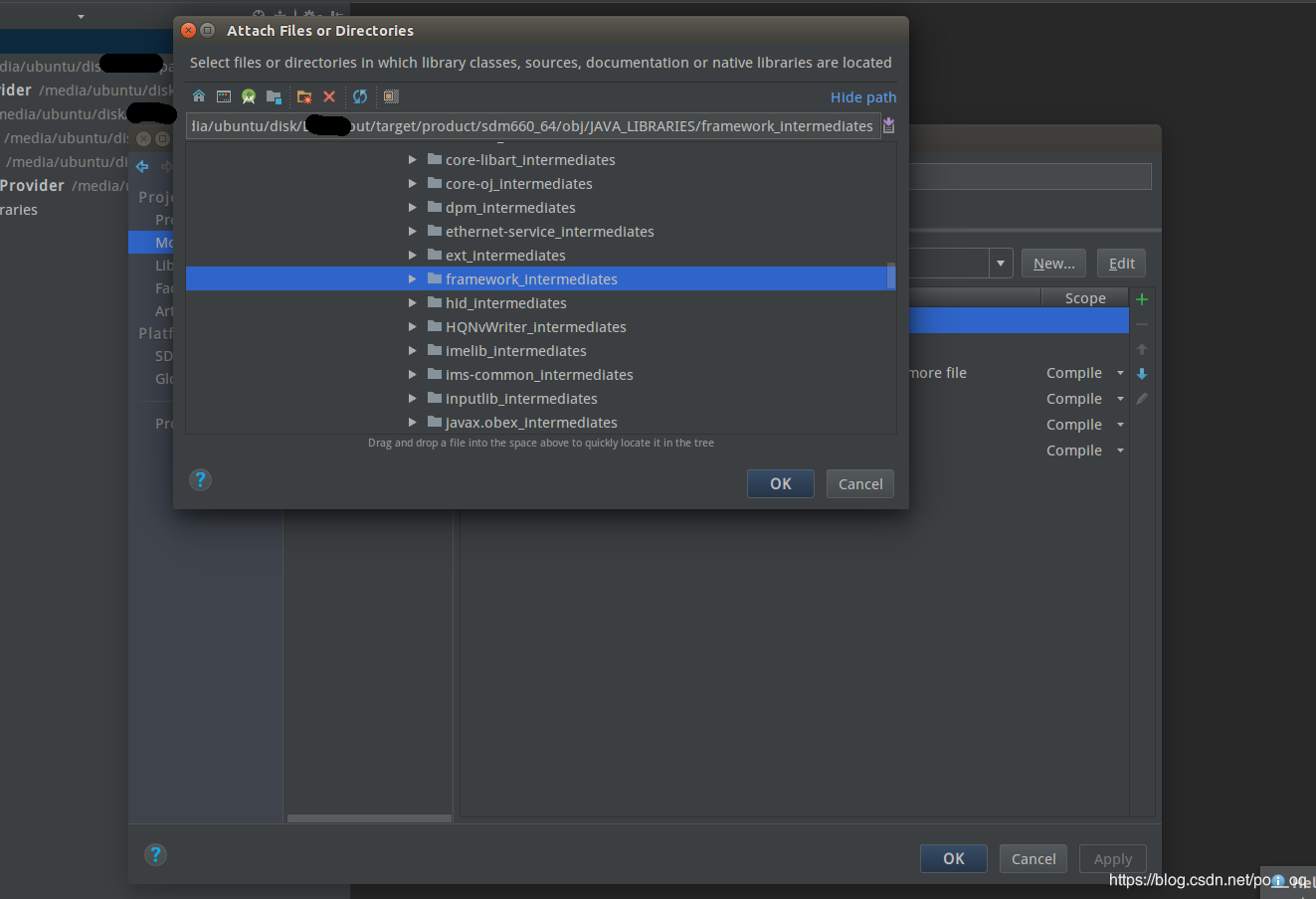Open Compile scope dropdown on 'more file' row
Screen dimensions: 1316x899
click(x=1120, y=373)
